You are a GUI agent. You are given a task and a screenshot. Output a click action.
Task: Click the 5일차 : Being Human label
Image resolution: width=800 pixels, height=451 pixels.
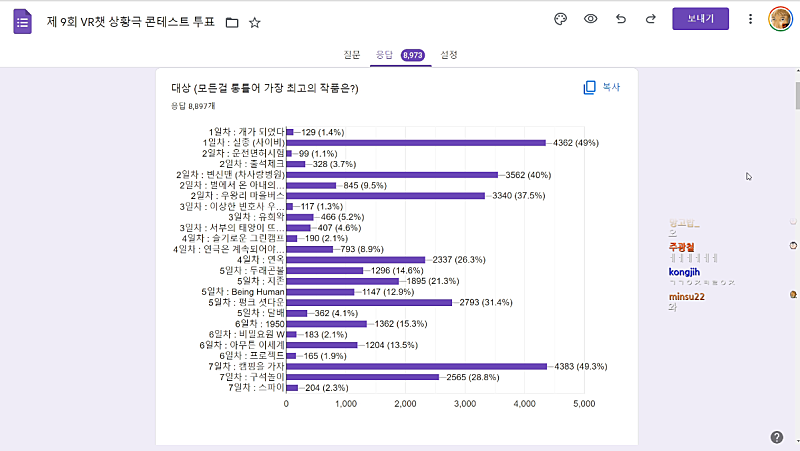click(x=243, y=292)
